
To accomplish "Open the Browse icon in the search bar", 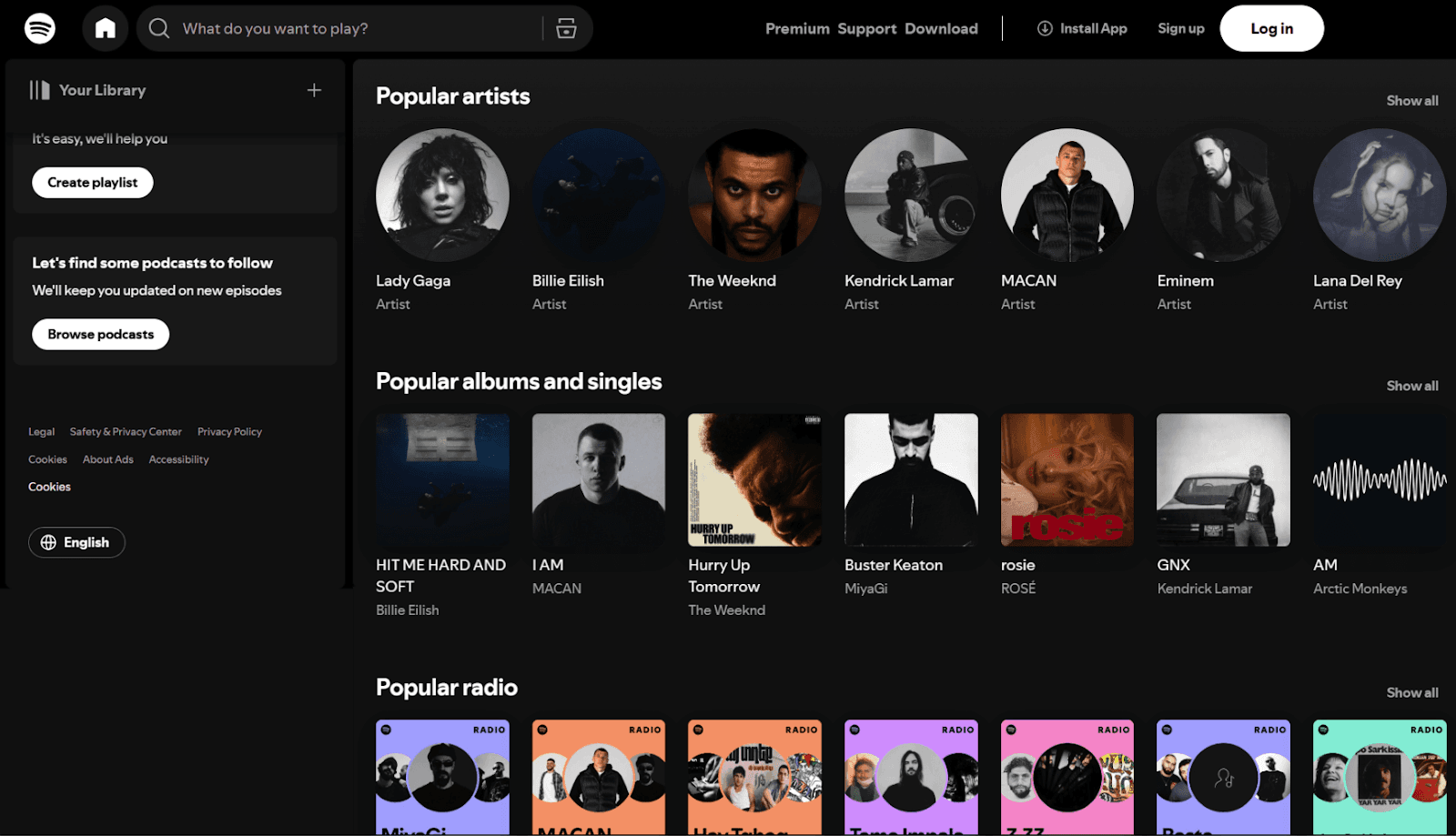I will coord(566,28).
